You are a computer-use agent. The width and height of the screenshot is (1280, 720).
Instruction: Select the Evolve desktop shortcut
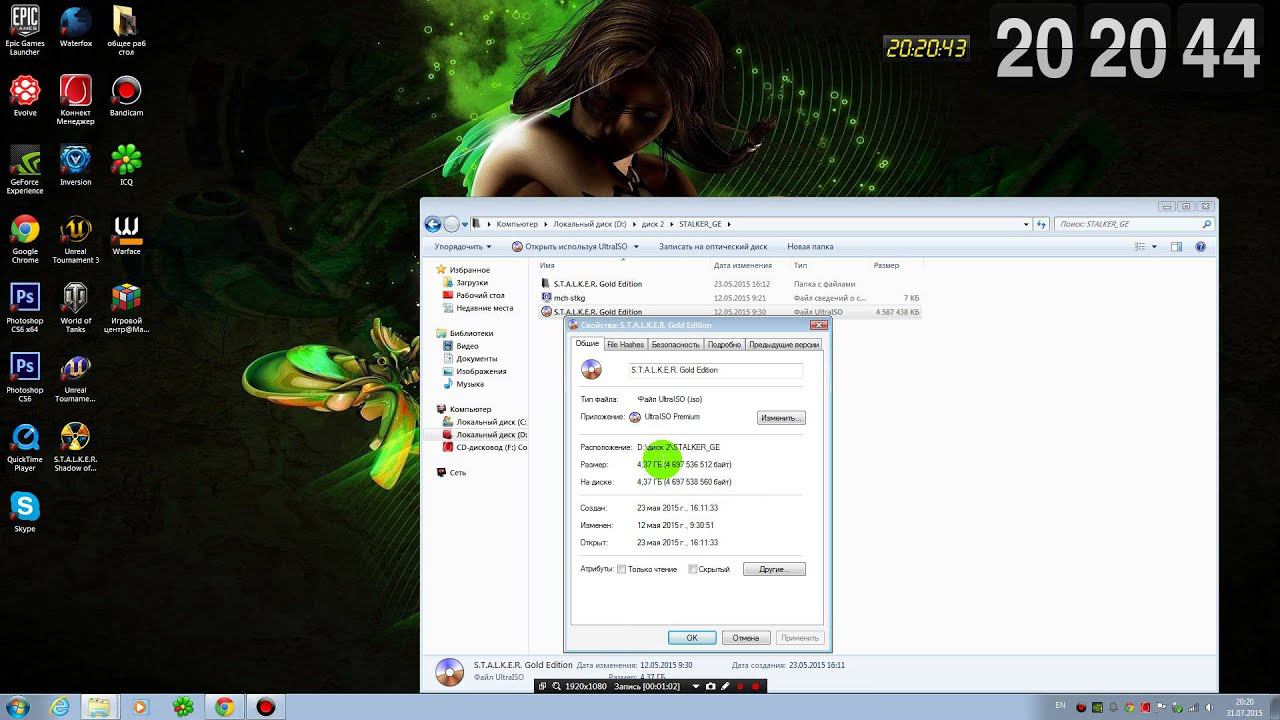pos(25,97)
